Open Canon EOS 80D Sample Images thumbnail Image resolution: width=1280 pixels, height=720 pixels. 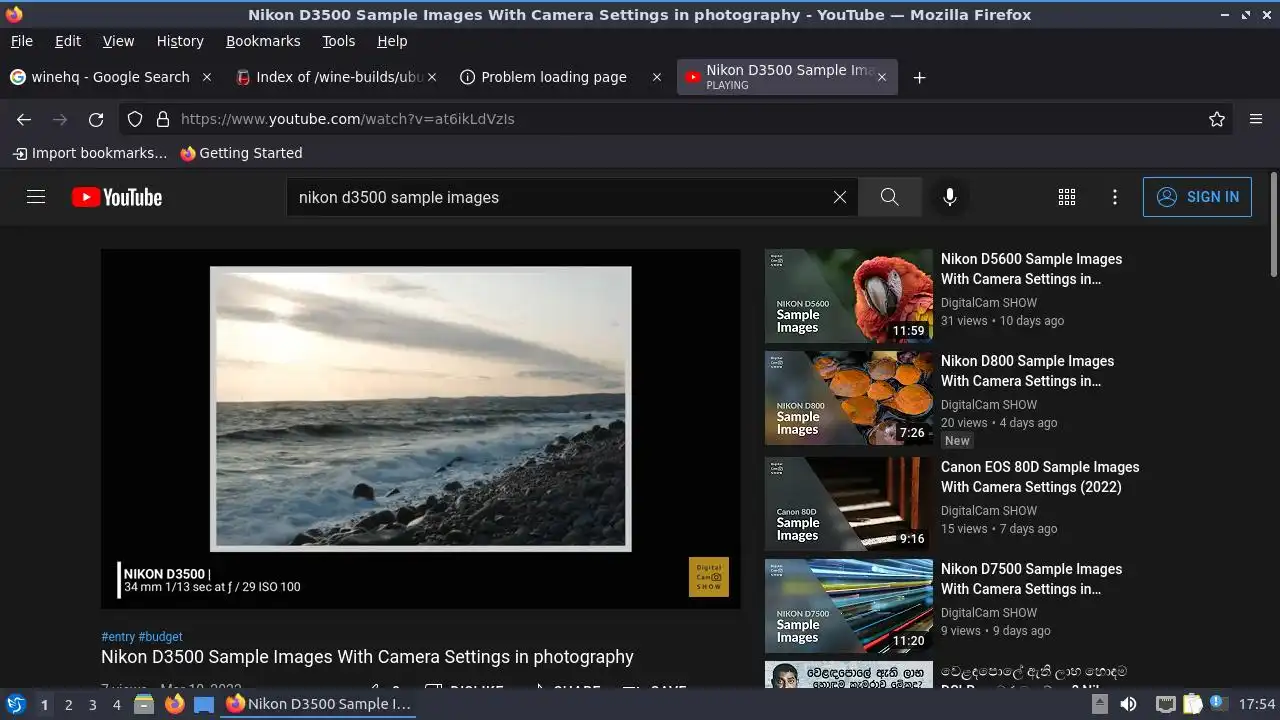tap(849, 504)
